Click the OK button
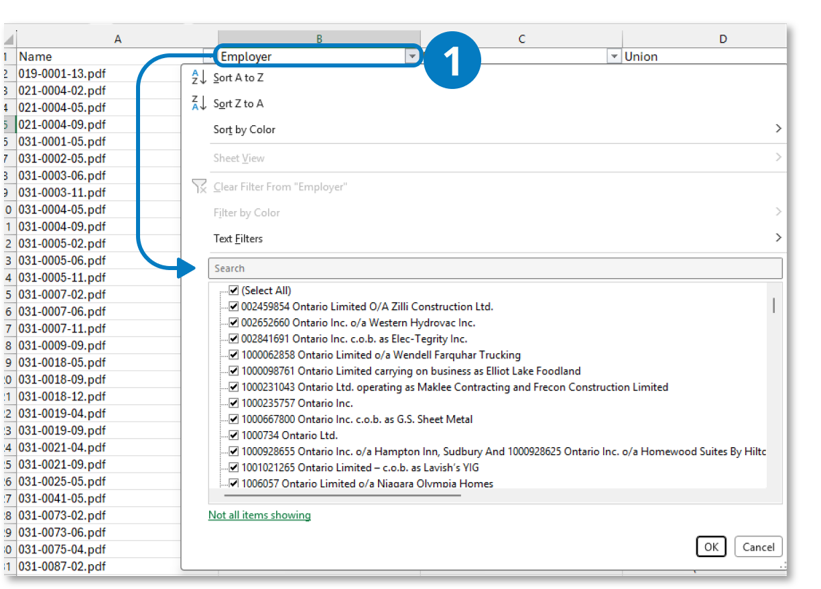 click(x=711, y=547)
